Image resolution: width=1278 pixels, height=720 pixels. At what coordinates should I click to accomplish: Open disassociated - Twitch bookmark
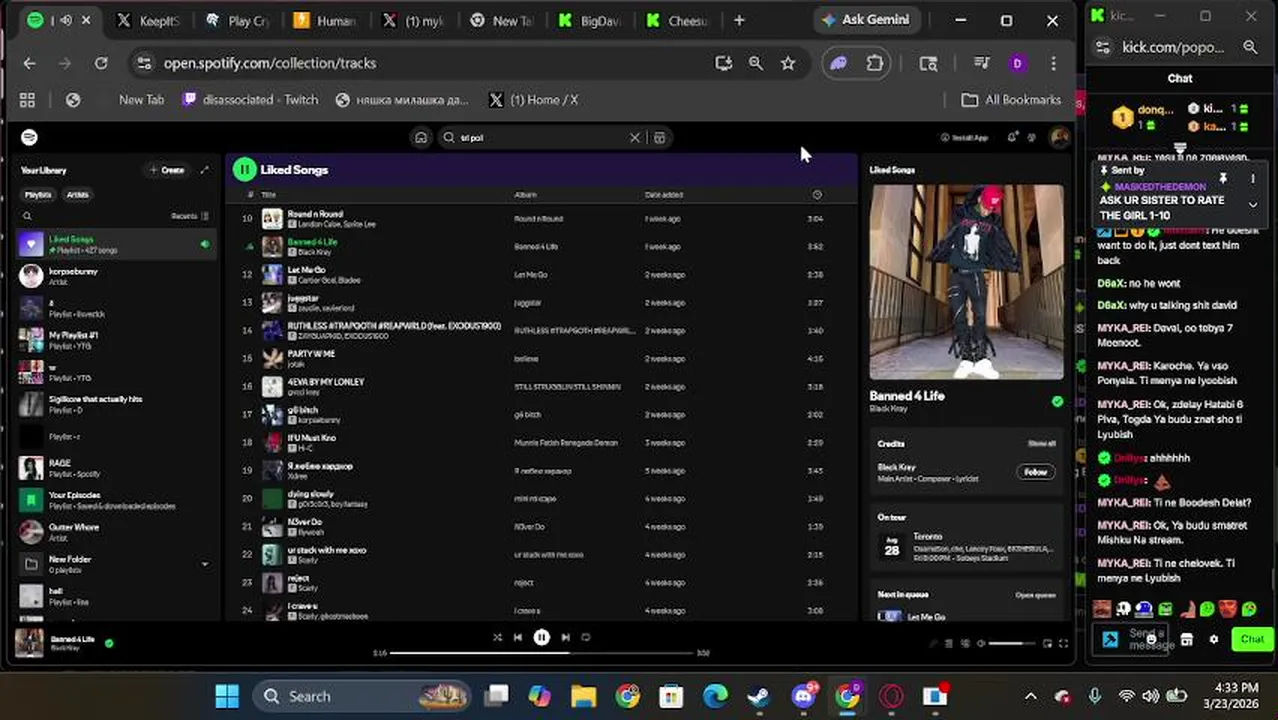pos(250,100)
